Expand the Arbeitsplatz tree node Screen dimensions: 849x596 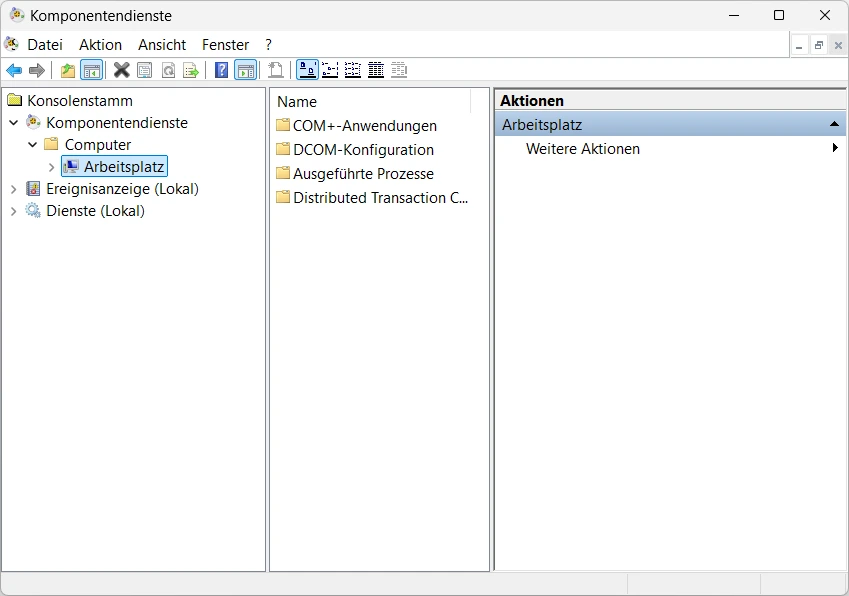coord(51,167)
